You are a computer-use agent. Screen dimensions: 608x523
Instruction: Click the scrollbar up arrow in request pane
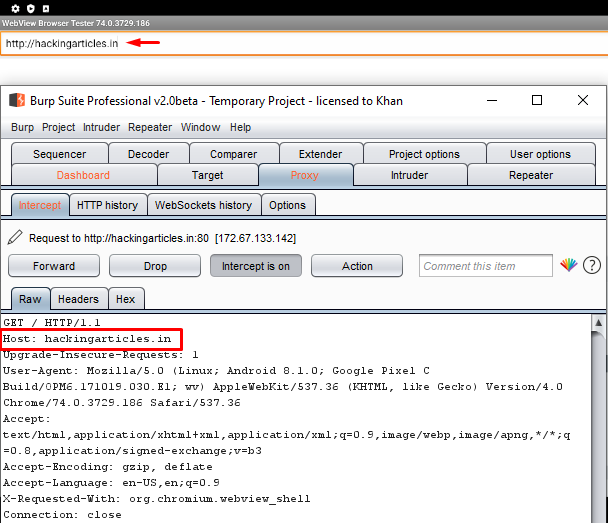pos(598,323)
